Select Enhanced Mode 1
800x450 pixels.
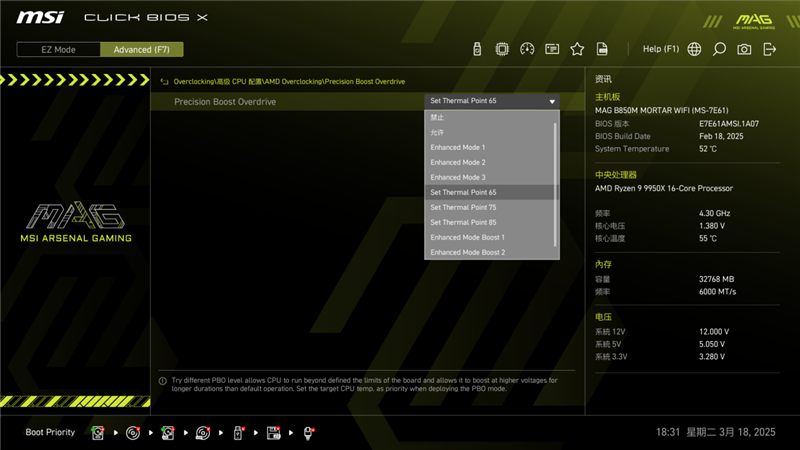(490, 147)
